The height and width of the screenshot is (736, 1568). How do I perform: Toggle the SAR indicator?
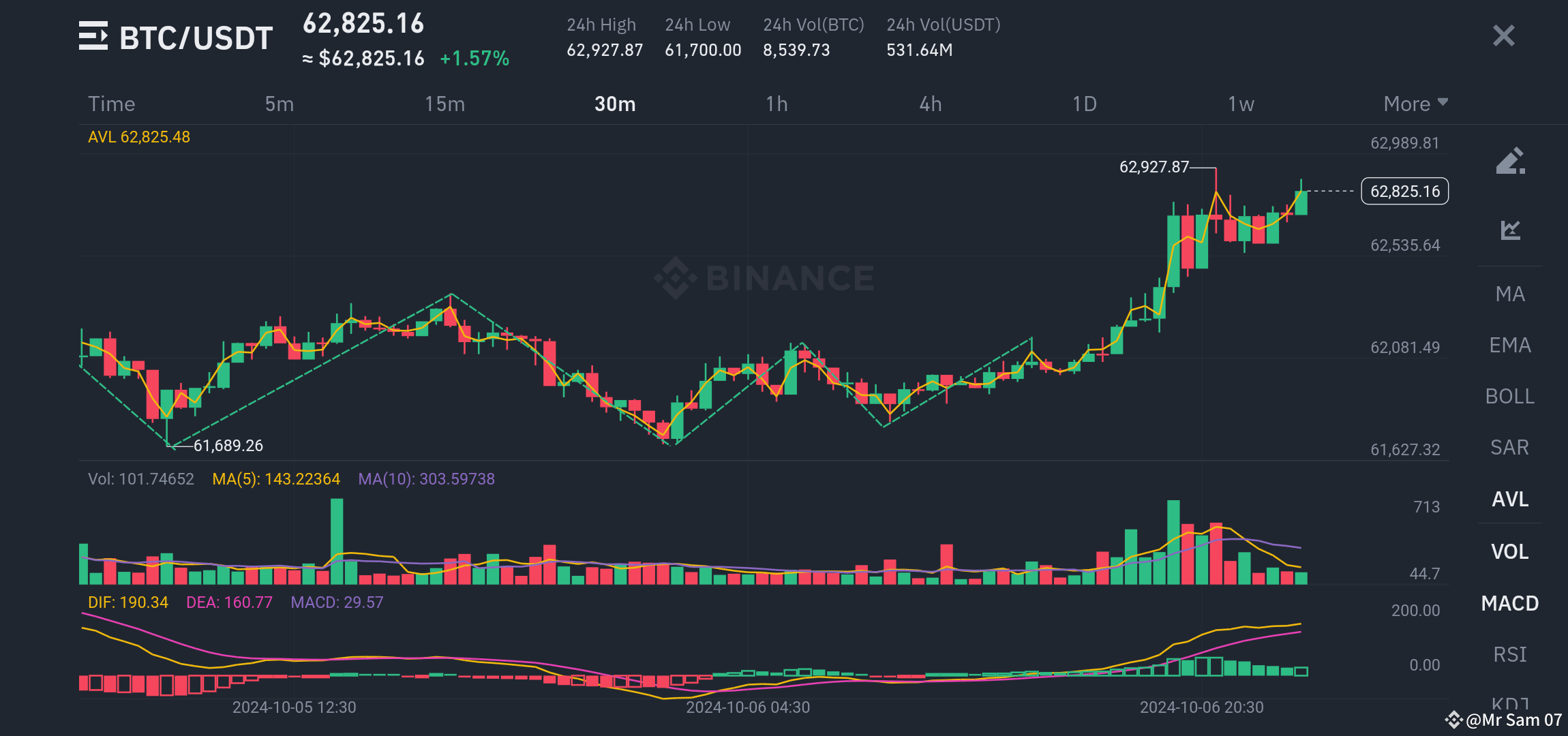[x=1509, y=447]
